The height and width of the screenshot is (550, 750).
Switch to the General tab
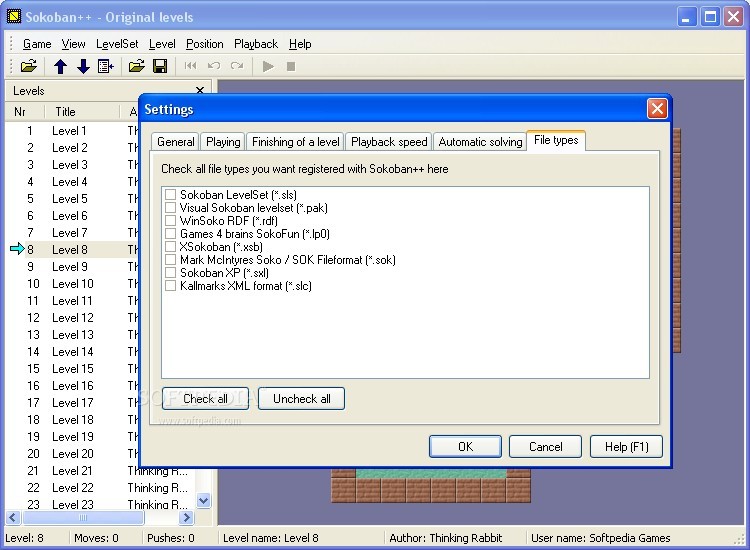(x=176, y=142)
